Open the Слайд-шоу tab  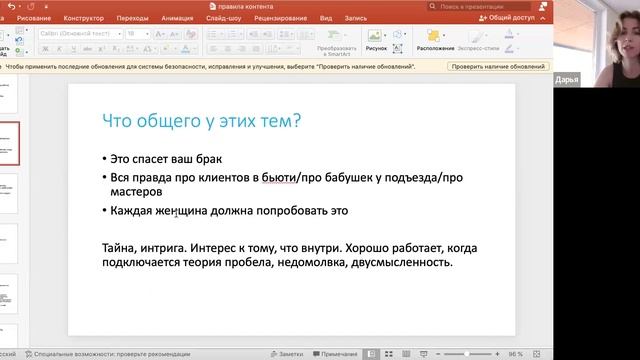224,18
